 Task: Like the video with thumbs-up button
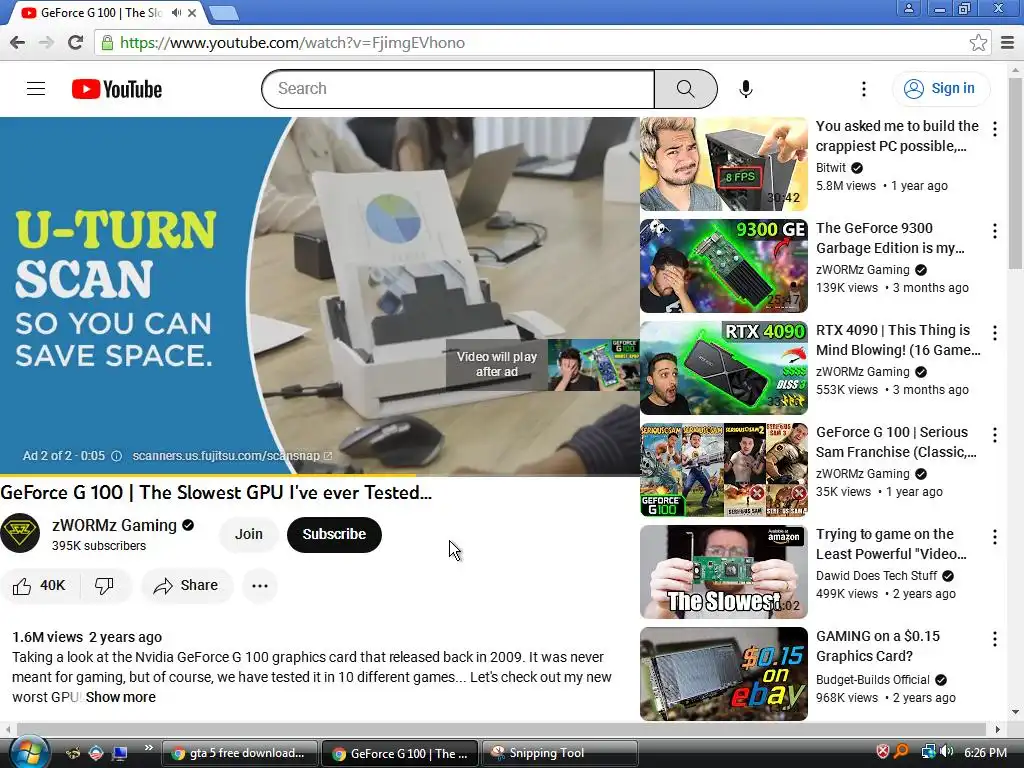click(40, 586)
